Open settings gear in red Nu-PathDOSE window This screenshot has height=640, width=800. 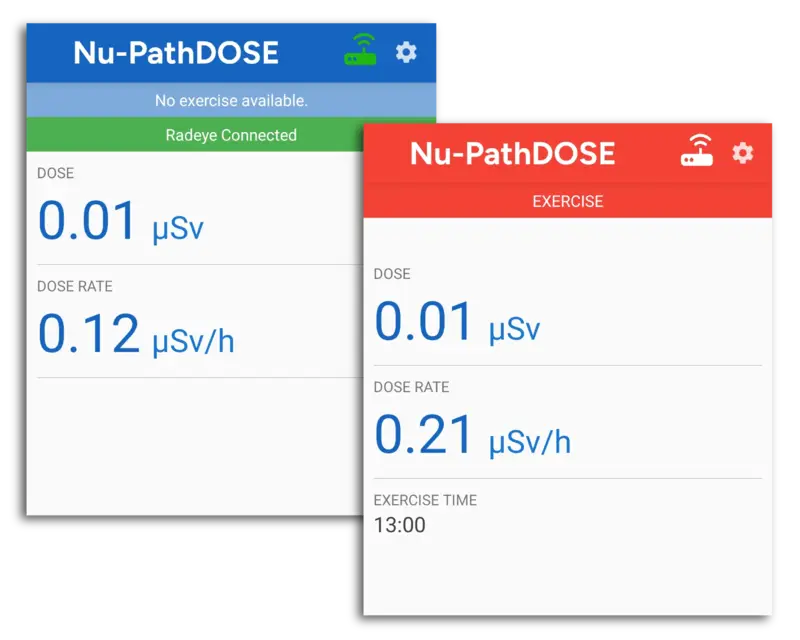point(743,153)
